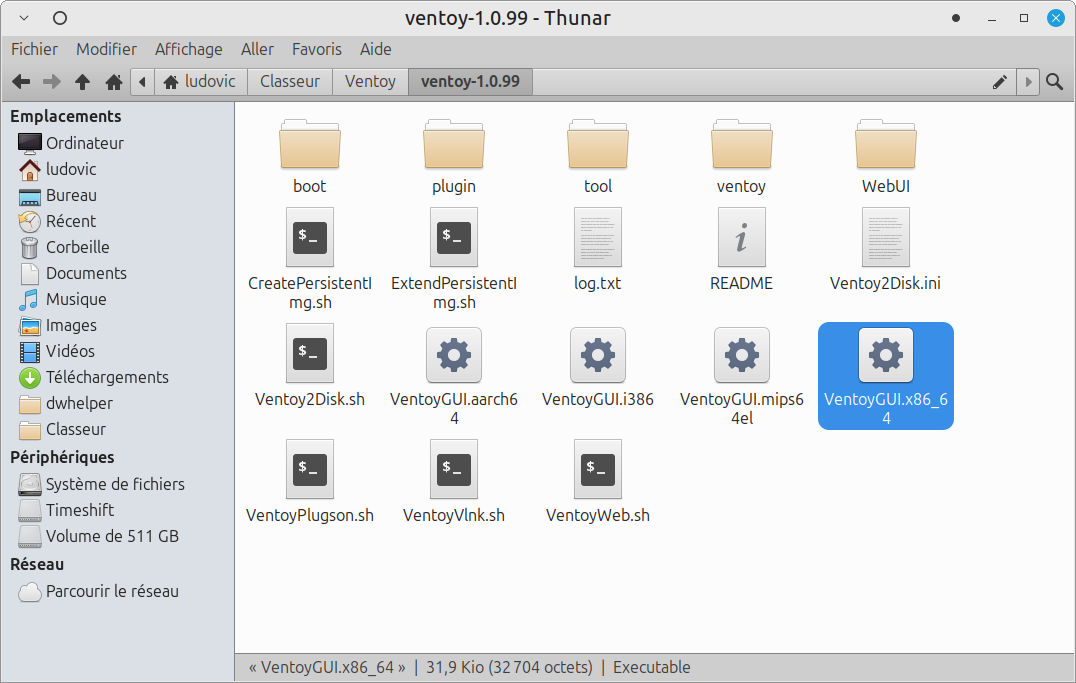
Task: Click the highlighted VentoyGUI.x86_64 executable
Action: pyautogui.click(x=885, y=375)
